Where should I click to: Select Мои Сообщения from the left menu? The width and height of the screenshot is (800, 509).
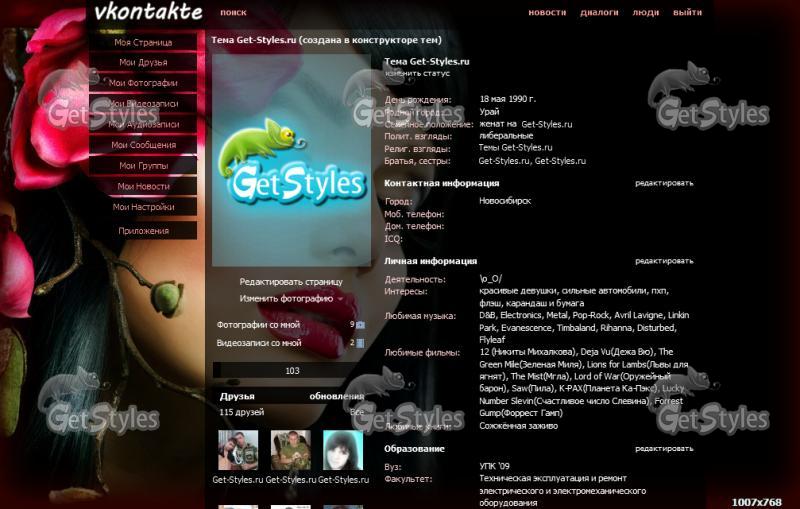[x=143, y=145]
